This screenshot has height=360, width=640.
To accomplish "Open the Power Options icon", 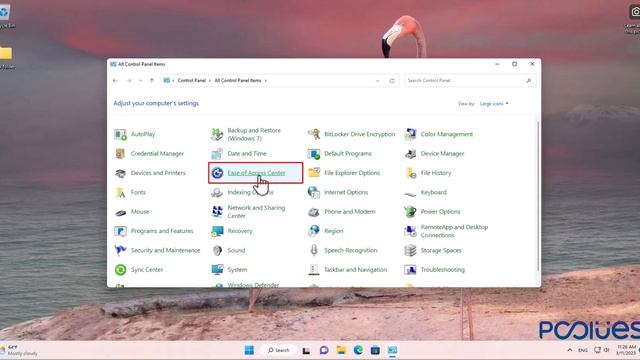I will click(x=410, y=212).
